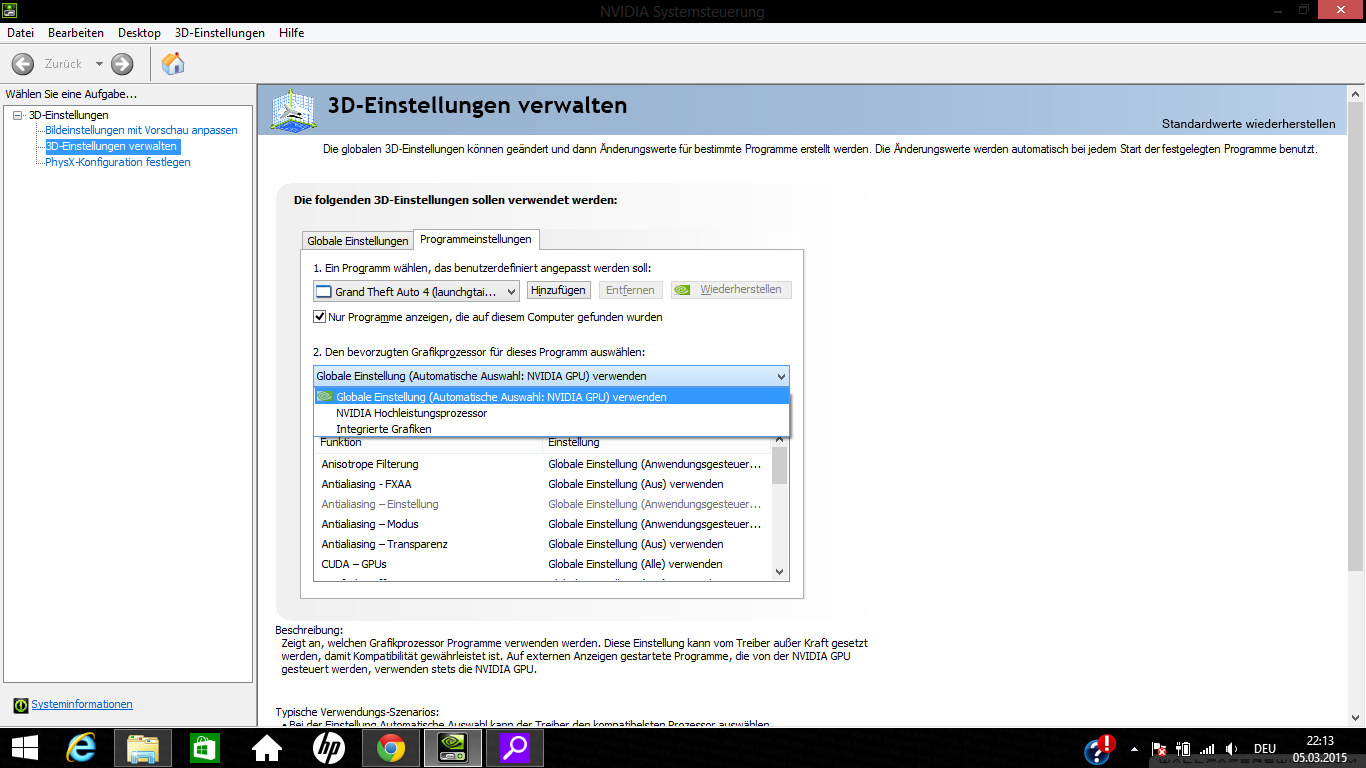Open the Windows Start button
The image size is (1366, 768).
pyautogui.click(x=25, y=748)
